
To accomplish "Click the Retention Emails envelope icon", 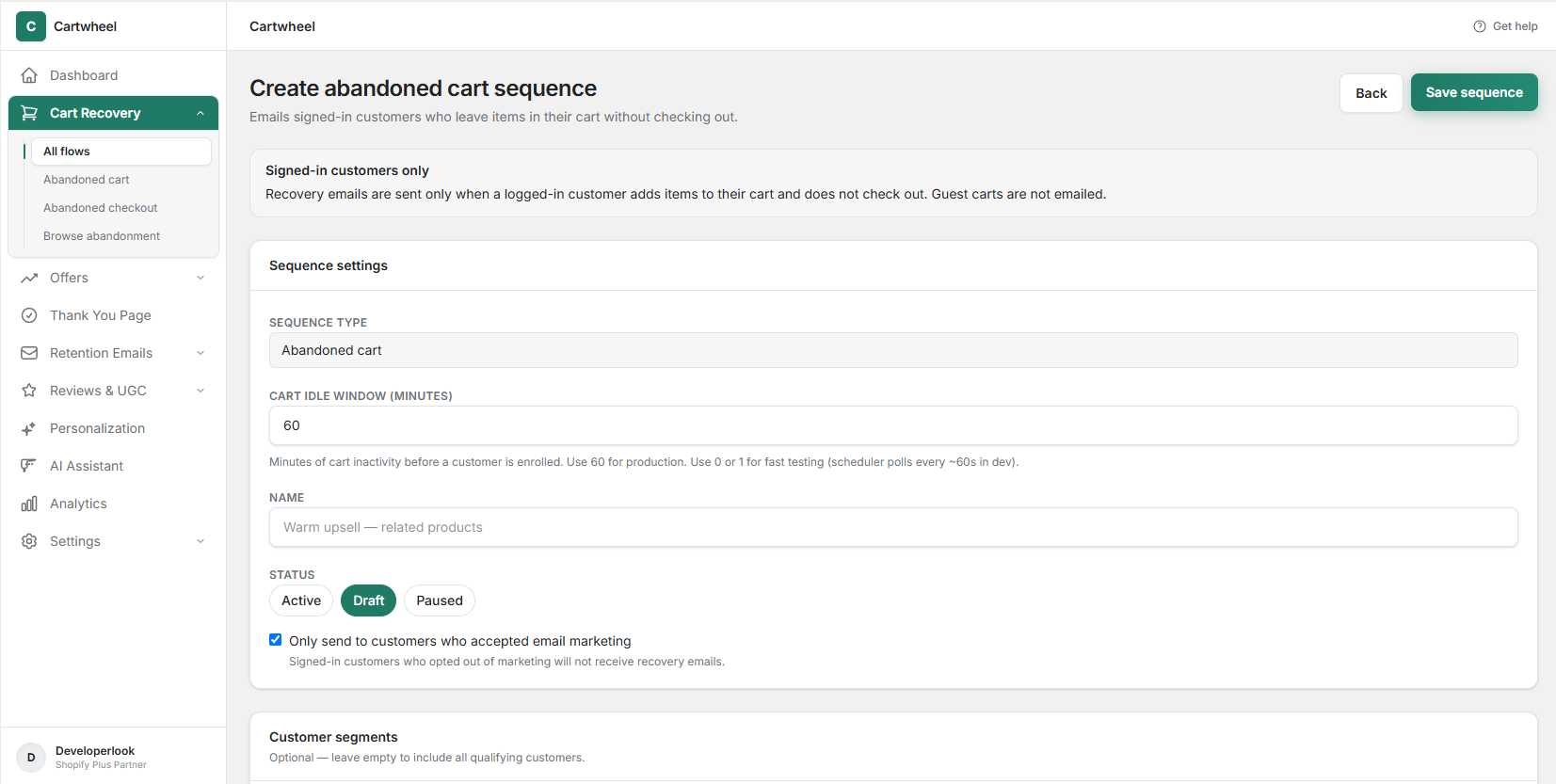I will 29,353.
